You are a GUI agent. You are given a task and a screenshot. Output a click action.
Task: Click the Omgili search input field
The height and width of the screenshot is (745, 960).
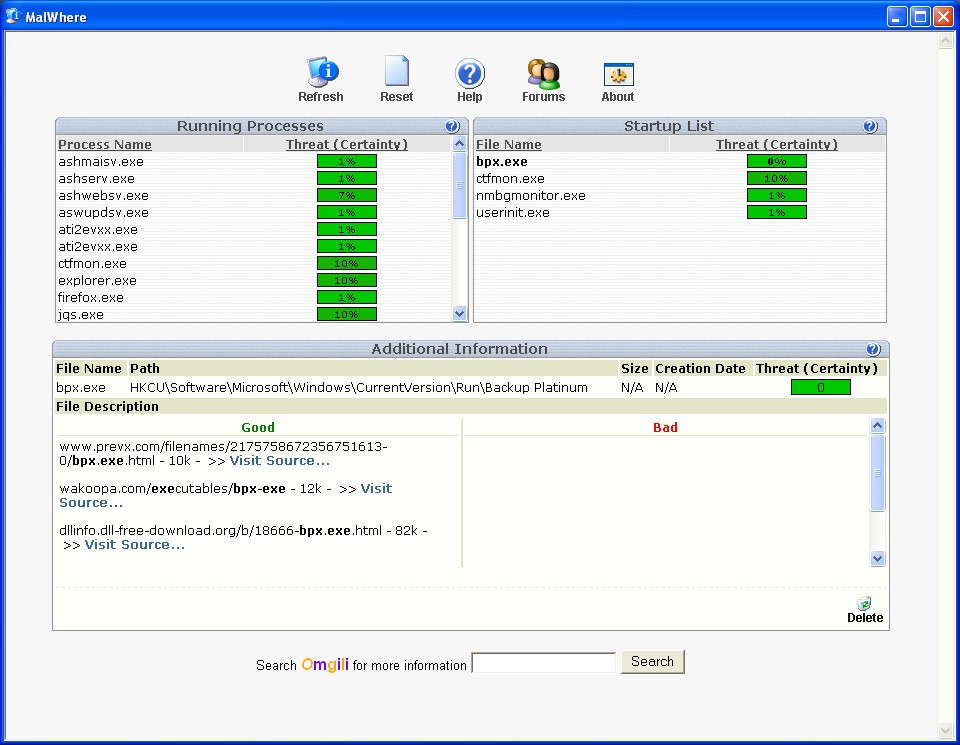click(x=543, y=663)
